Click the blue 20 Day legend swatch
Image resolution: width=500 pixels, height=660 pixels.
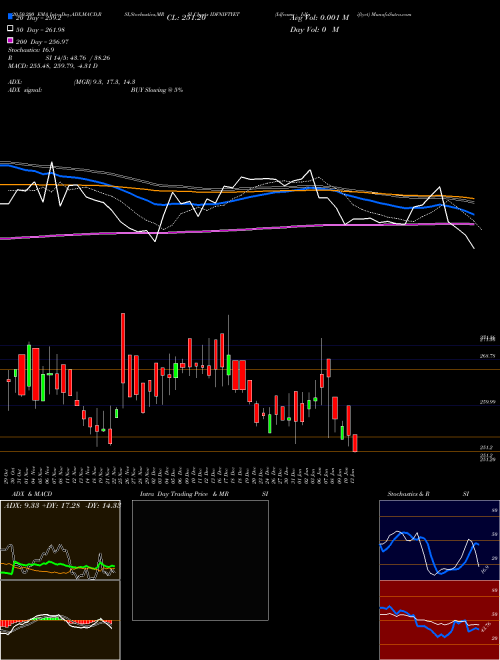pyautogui.click(x=10, y=17)
